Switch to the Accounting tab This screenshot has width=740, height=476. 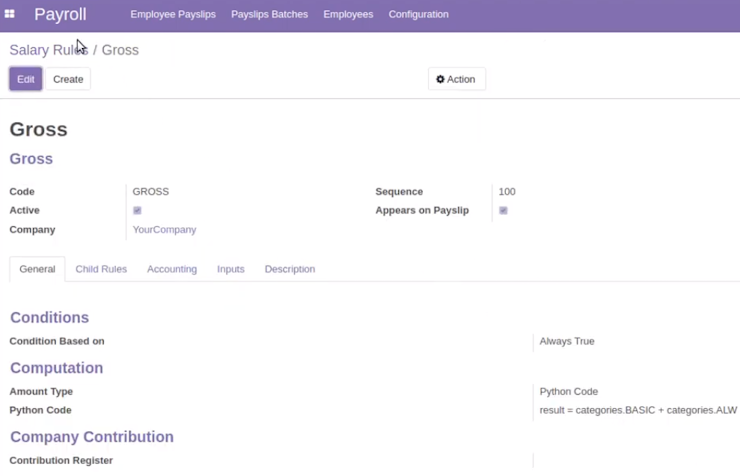tap(172, 269)
